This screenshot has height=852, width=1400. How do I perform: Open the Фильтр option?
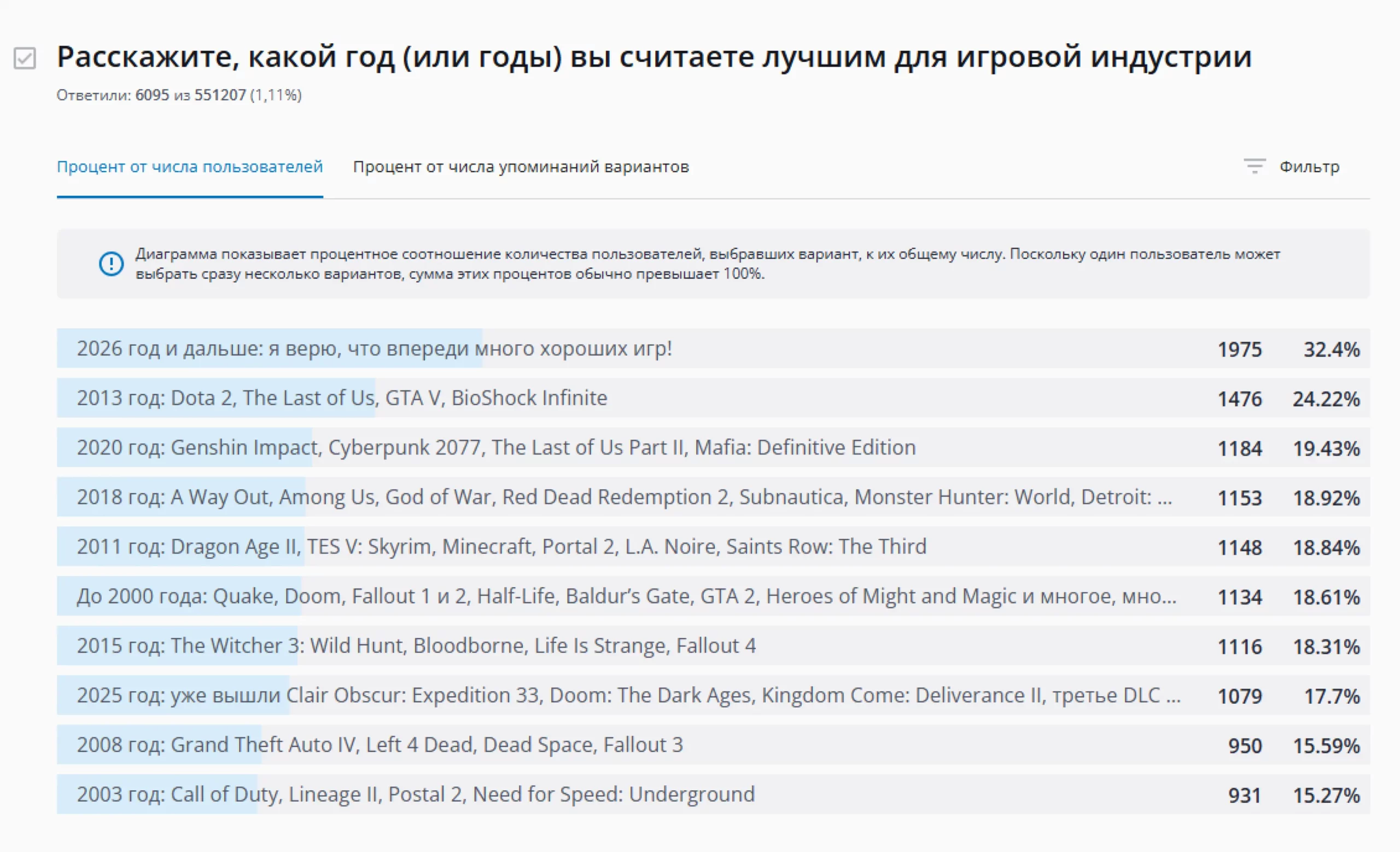[1309, 167]
